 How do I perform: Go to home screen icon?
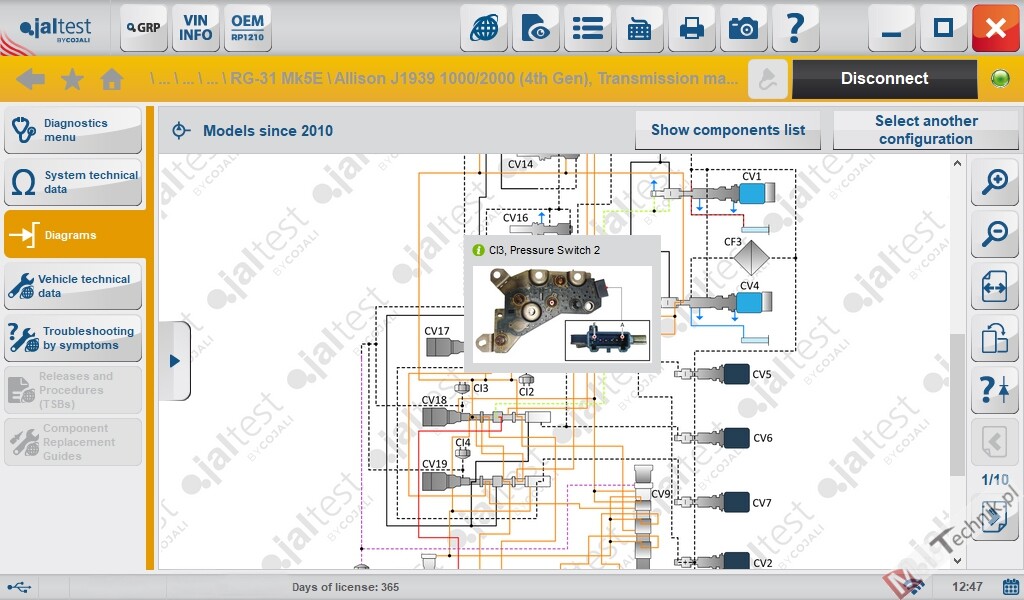point(112,79)
